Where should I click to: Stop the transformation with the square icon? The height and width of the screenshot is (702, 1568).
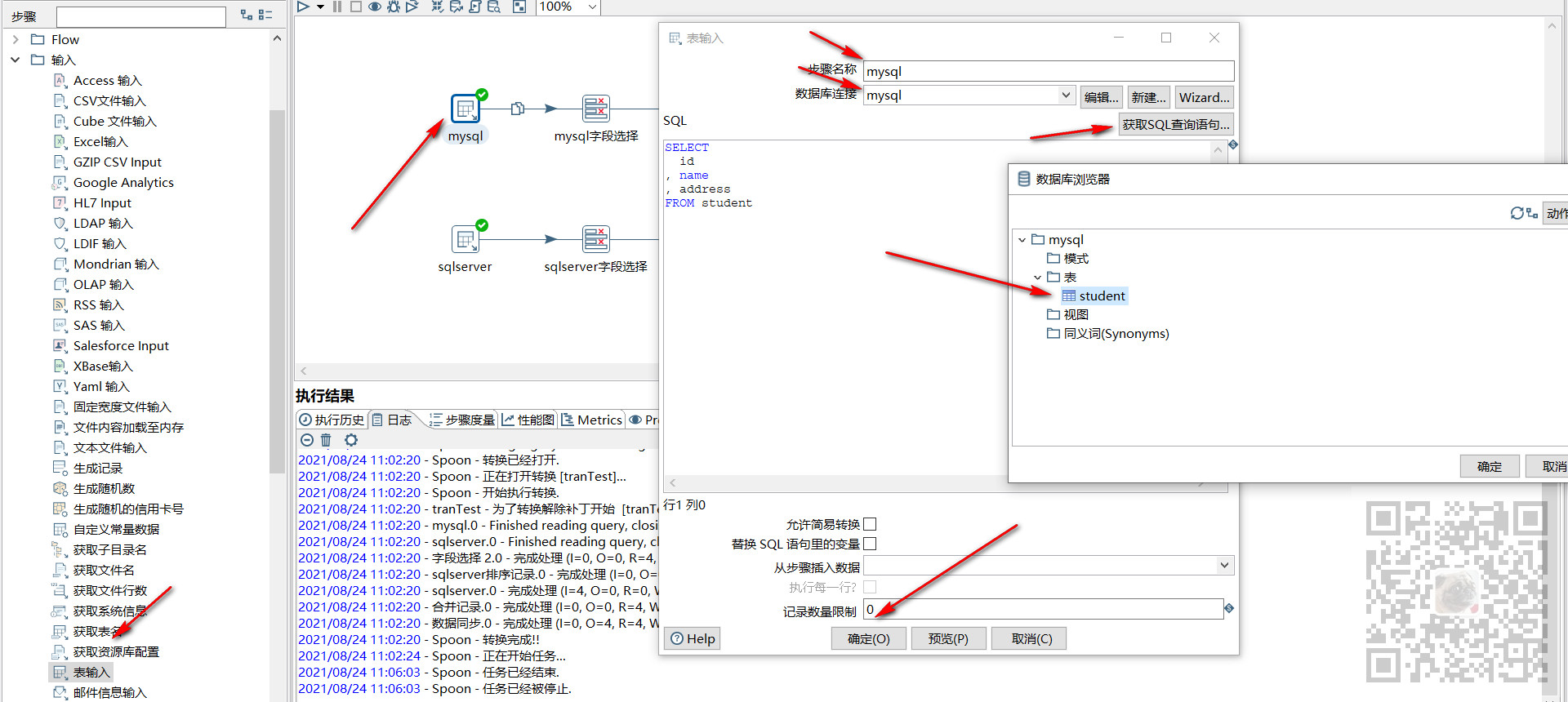pos(355,7)
